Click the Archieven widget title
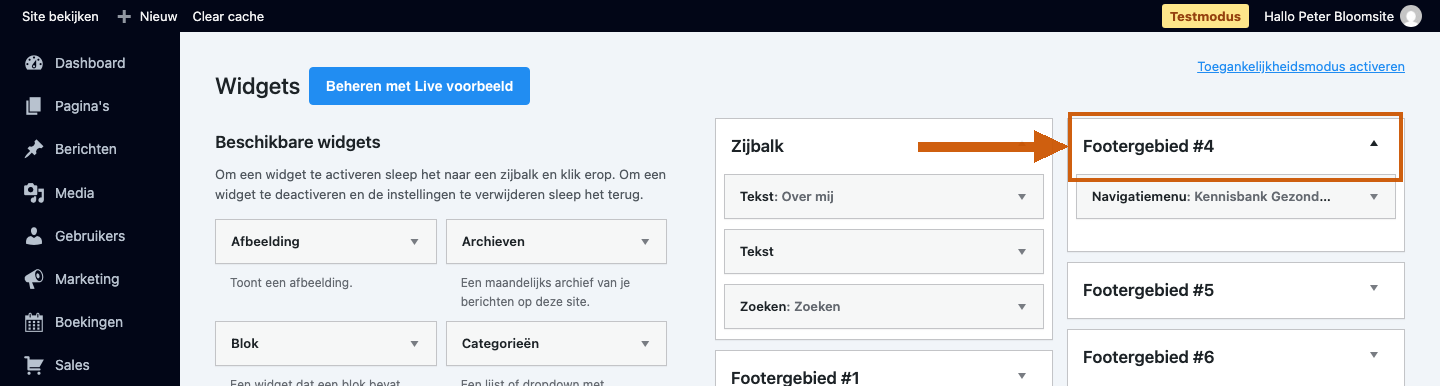The image size is (1440, 386). (x=493, y=241)
